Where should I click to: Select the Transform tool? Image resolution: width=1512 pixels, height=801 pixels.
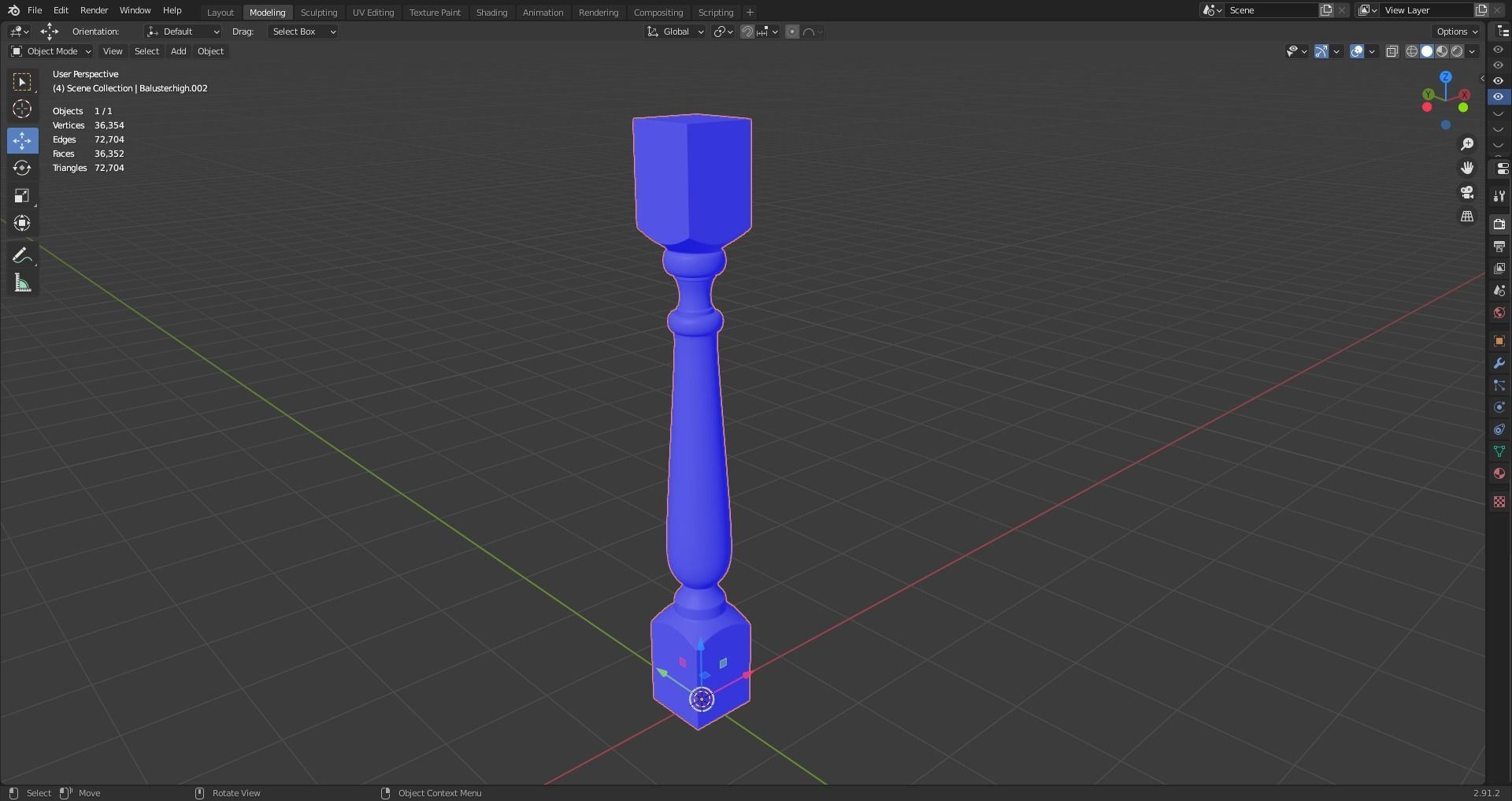(22, 224)
